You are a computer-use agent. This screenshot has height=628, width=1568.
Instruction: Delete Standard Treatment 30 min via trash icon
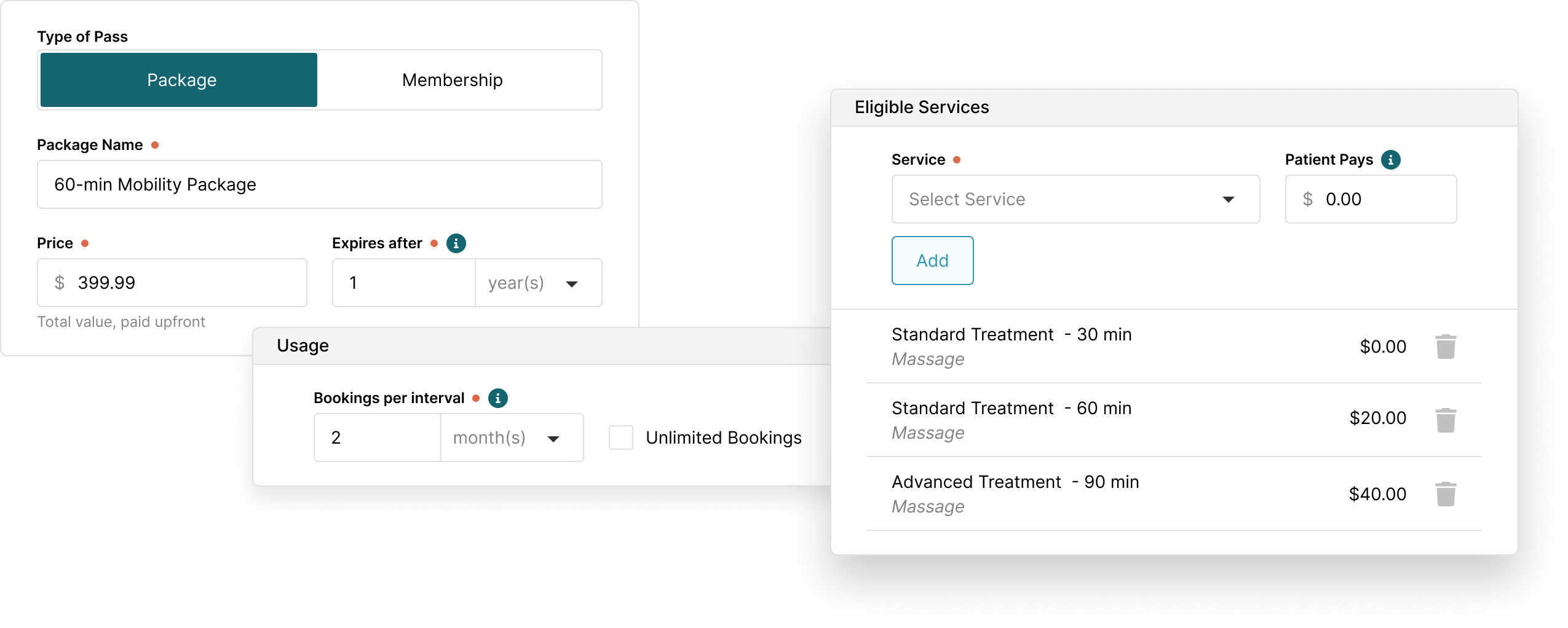tap(1445, 346)
